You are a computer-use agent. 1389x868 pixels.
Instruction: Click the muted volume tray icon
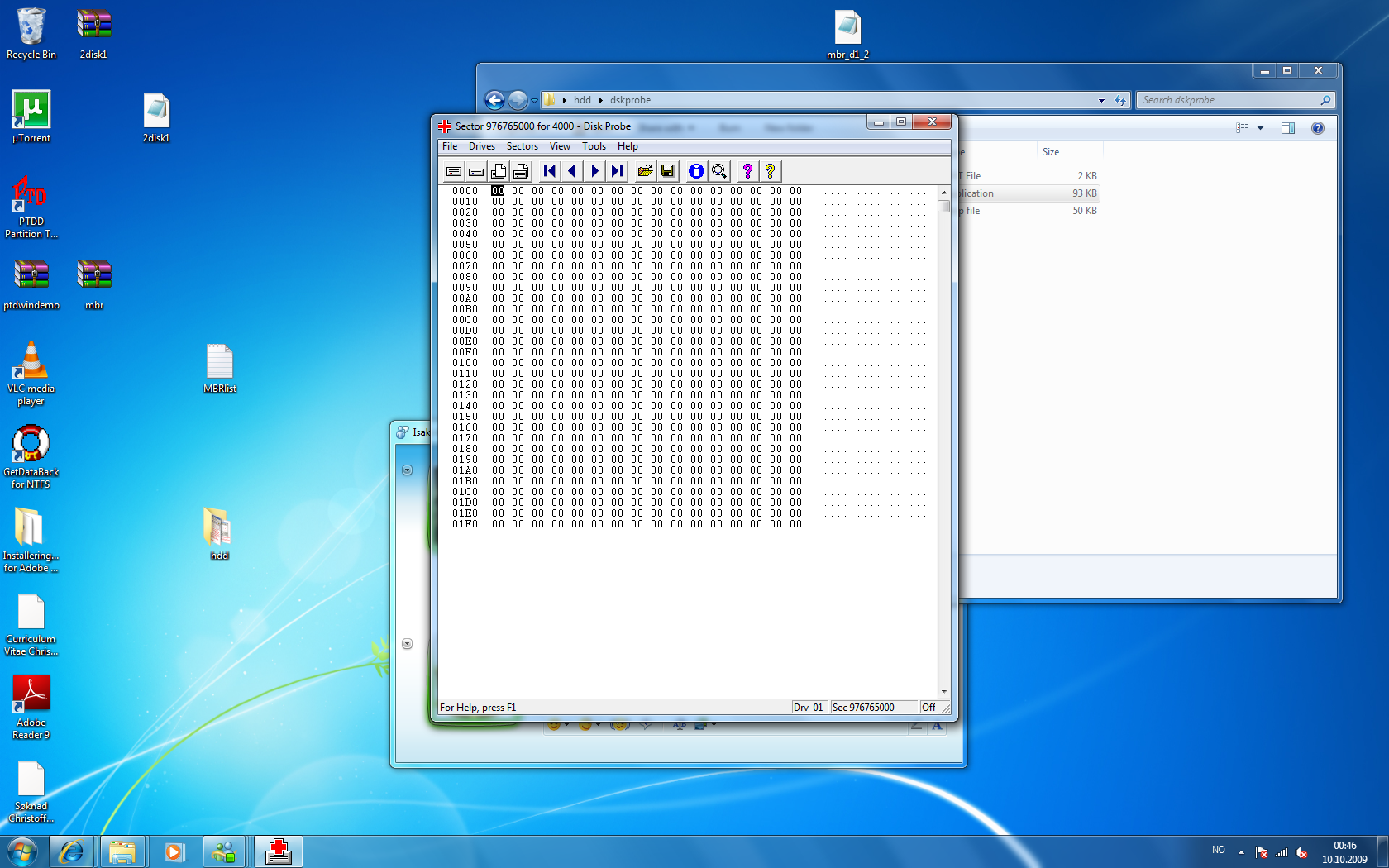click(1301, 852)
